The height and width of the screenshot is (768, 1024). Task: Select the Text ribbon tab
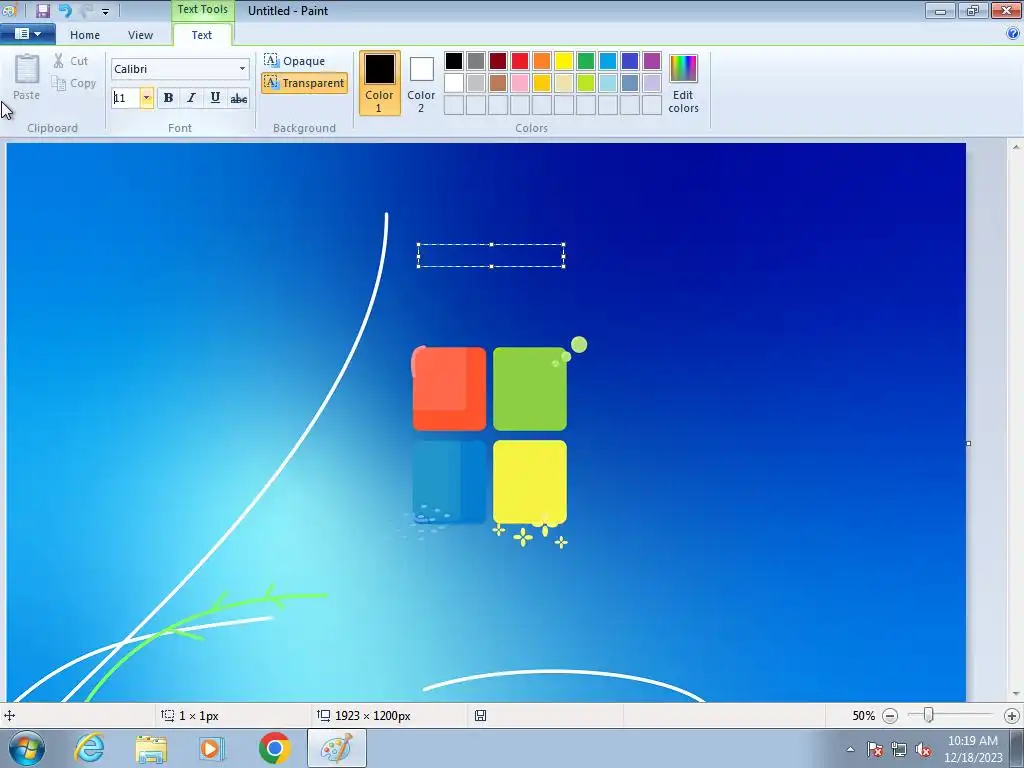[x=201, y=35]
